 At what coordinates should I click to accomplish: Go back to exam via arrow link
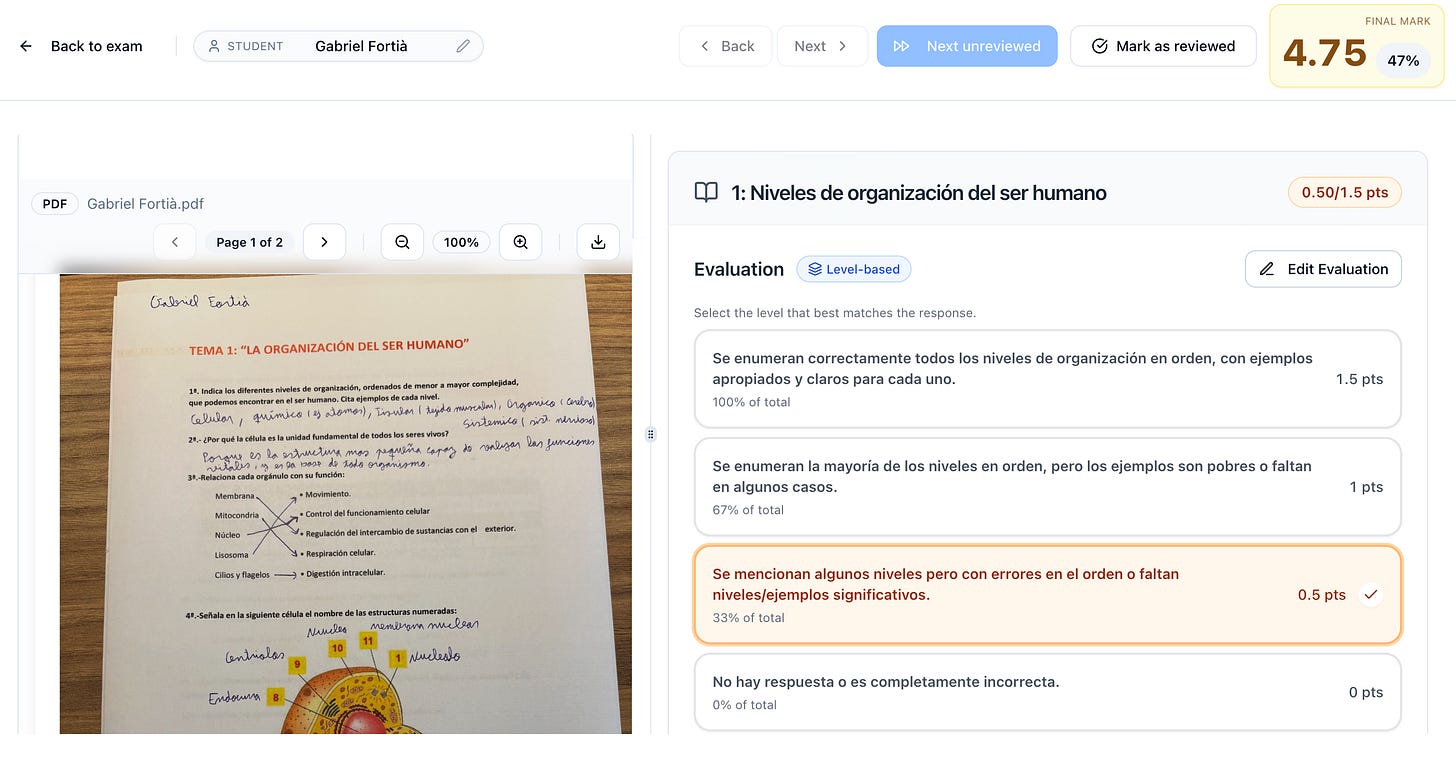pyautogui.click(x=82, y=46)
